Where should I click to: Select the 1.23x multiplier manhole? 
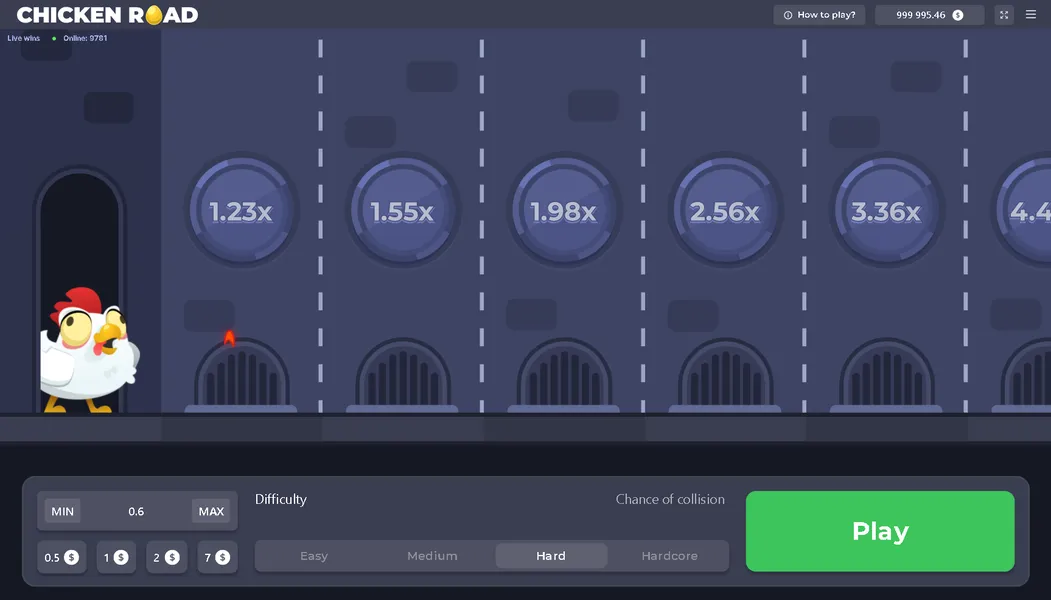[x=242, y=211]
